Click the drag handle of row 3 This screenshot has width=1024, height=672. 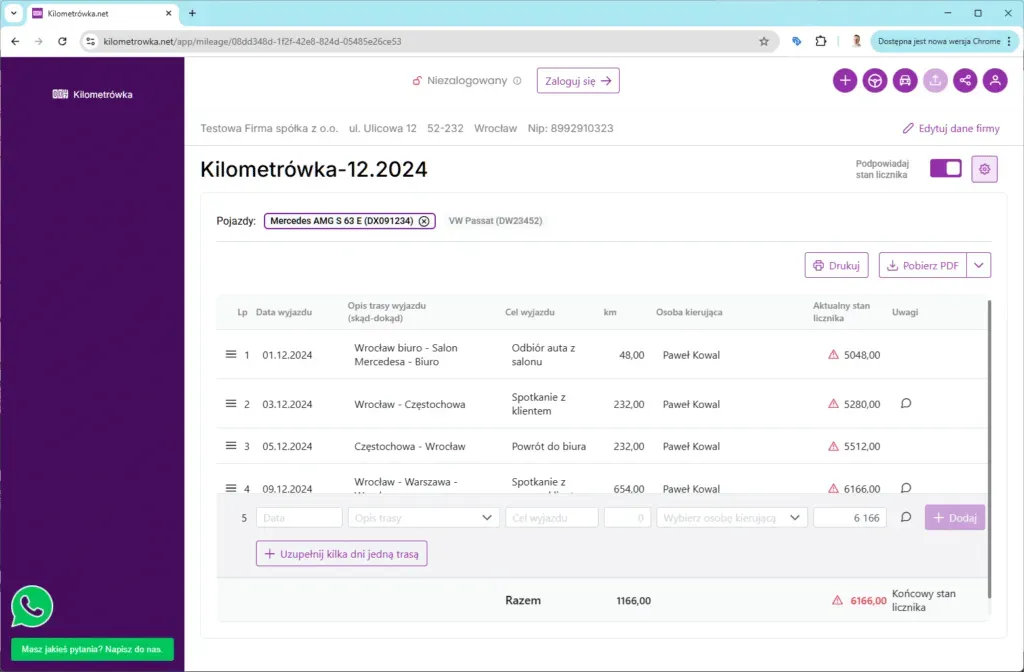(x=232, y=446)
